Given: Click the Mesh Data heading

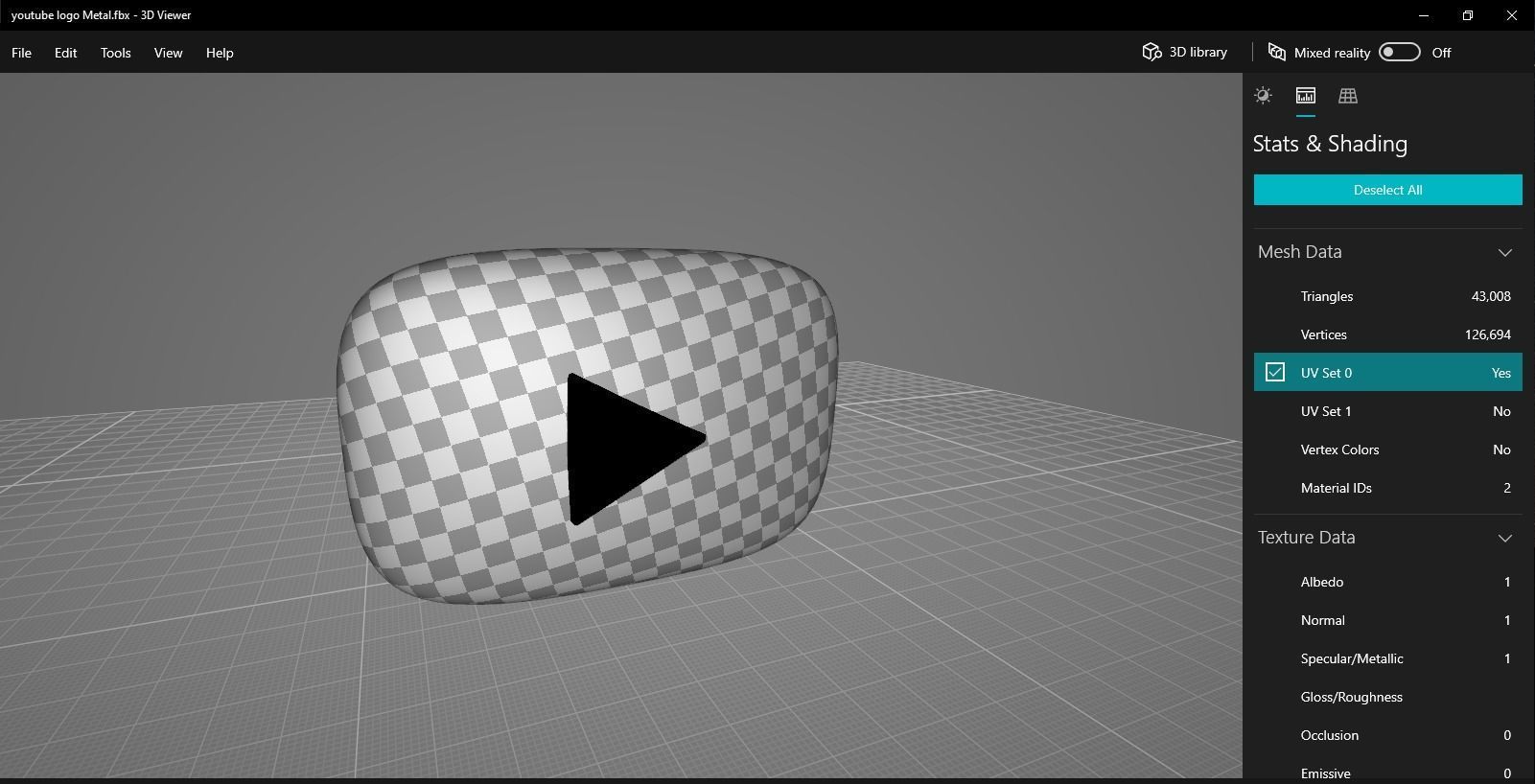Looking at the screenshot, I should coord(1299,251).
